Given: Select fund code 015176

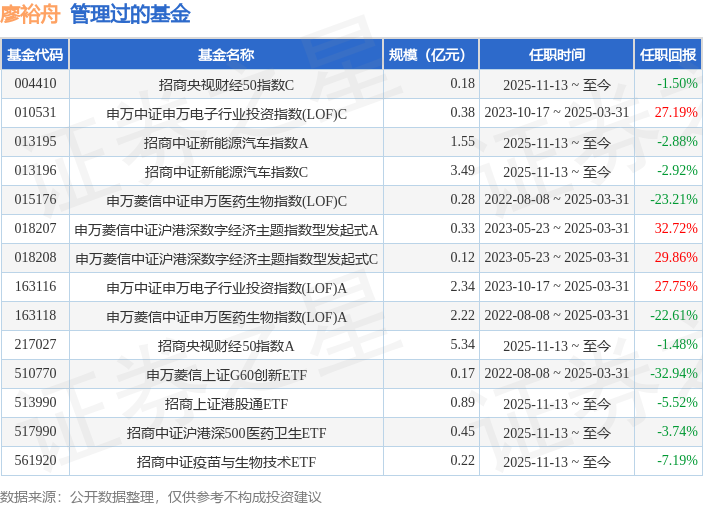Looking at the screenshot, I should click(35, 199).
